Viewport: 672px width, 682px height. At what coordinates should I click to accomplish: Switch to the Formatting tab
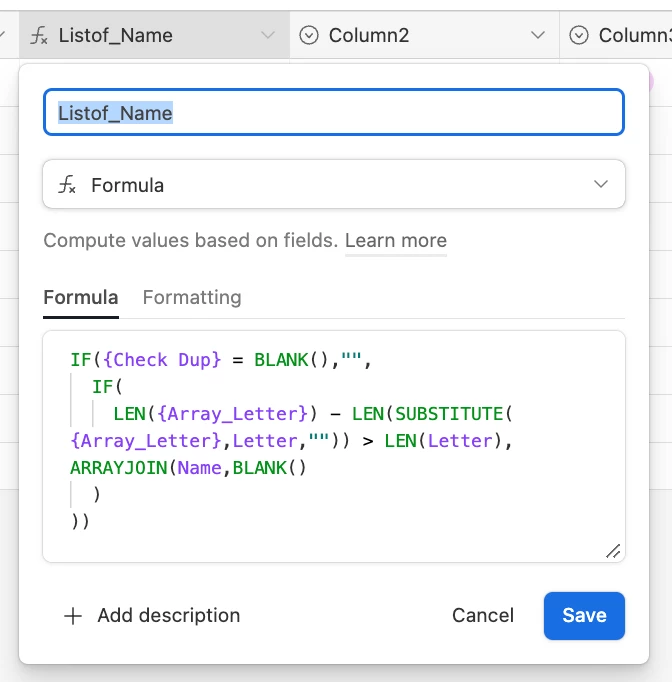tap(192, 298)
